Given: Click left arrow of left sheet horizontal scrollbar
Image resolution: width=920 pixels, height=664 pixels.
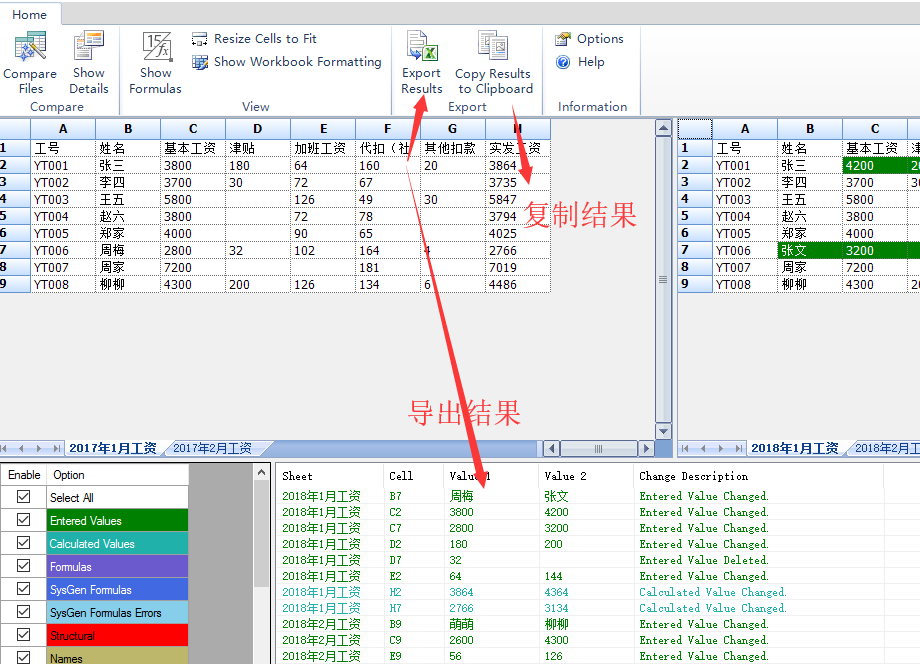Looking at the screenshot, I should point(551,449).
